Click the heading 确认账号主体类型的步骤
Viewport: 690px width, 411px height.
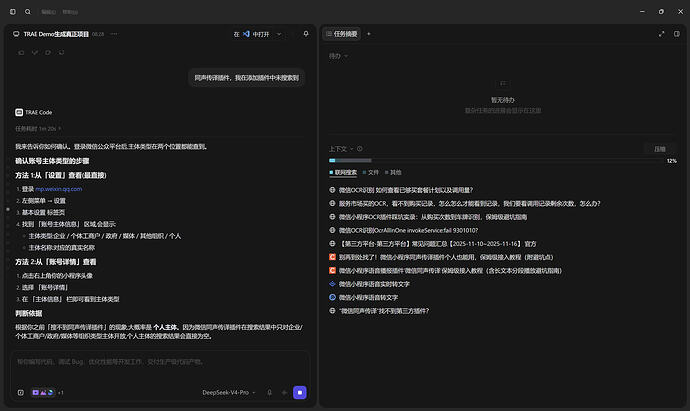point(52,161)
